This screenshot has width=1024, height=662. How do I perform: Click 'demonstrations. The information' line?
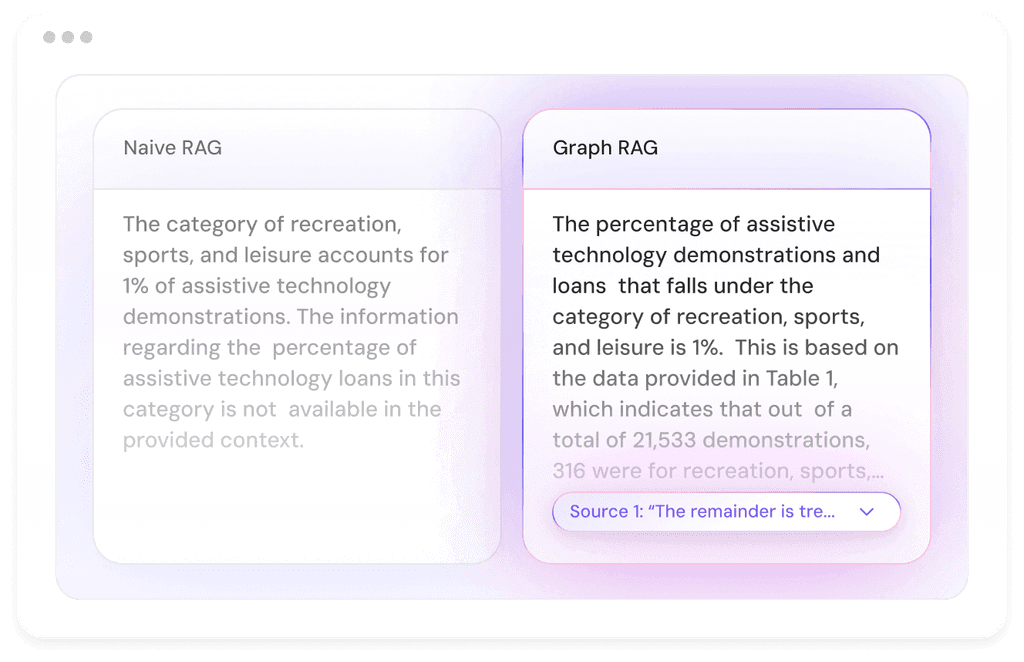[x=291, y=317]
